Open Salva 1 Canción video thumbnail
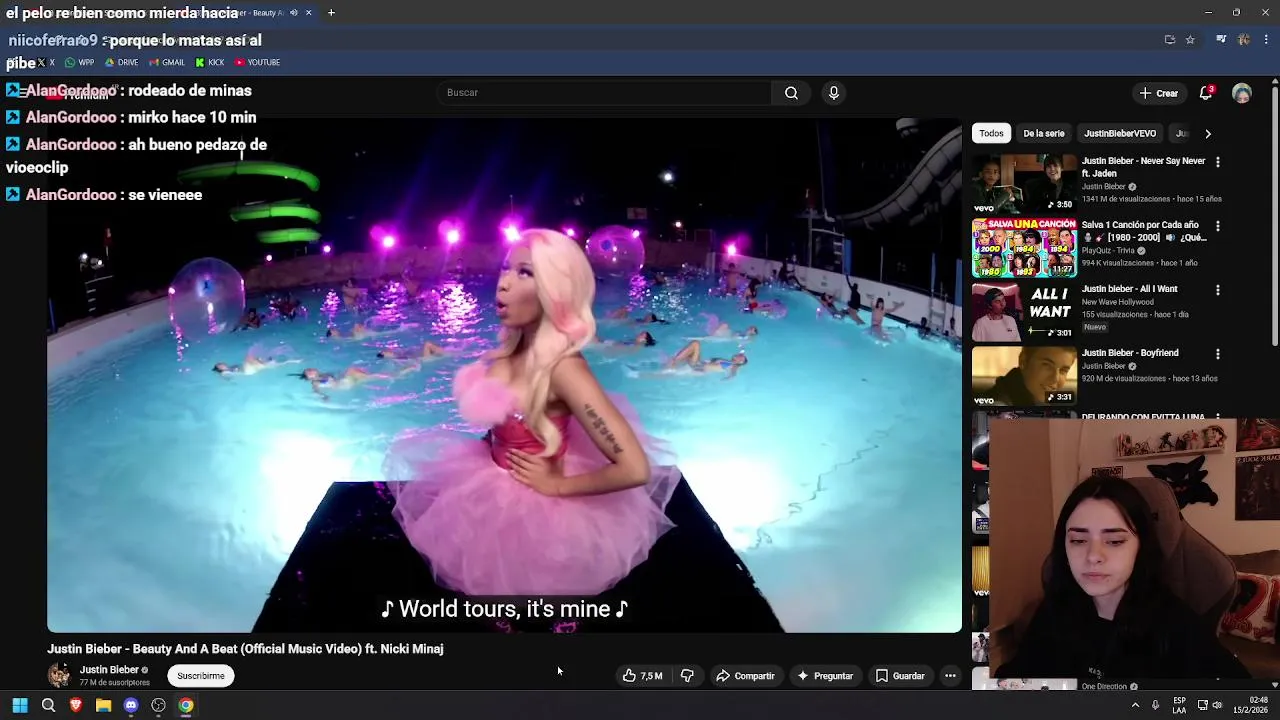Screen dimensions: 1280x720 pyautogui.click(x=1024, y=247)
